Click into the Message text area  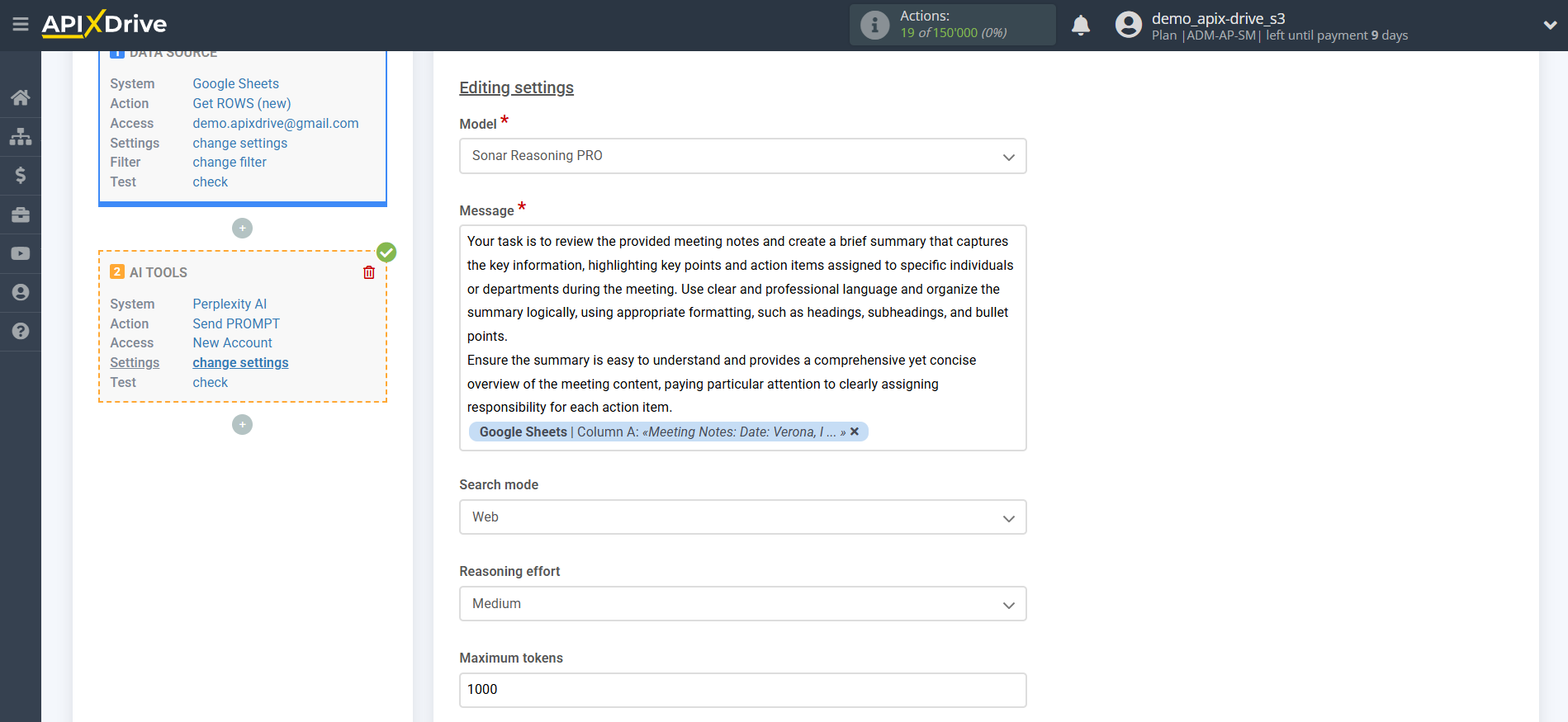point(742,337)
